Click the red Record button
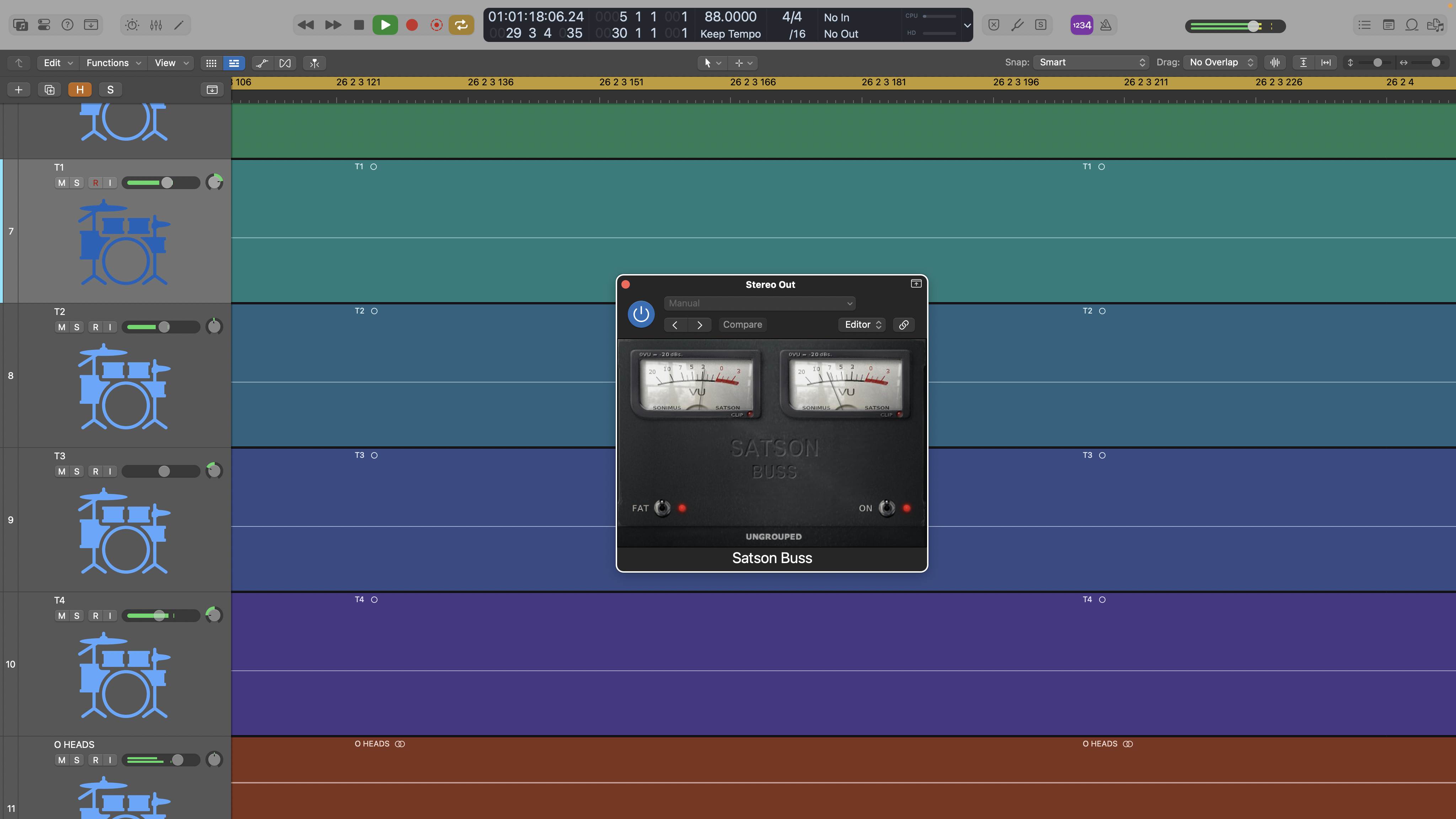Image resolution: width=1456 pixels, height=819 pixels. 412,25
